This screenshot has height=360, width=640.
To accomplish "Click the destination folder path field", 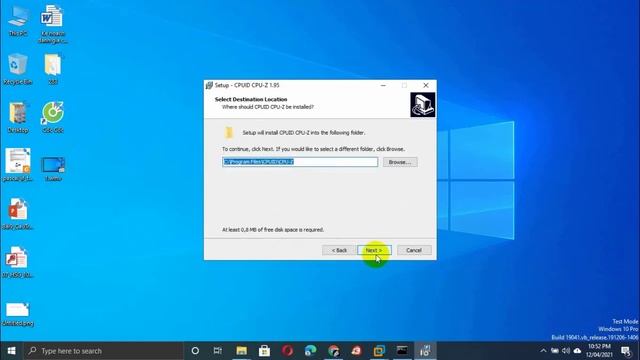I will (x=300, y=162).
